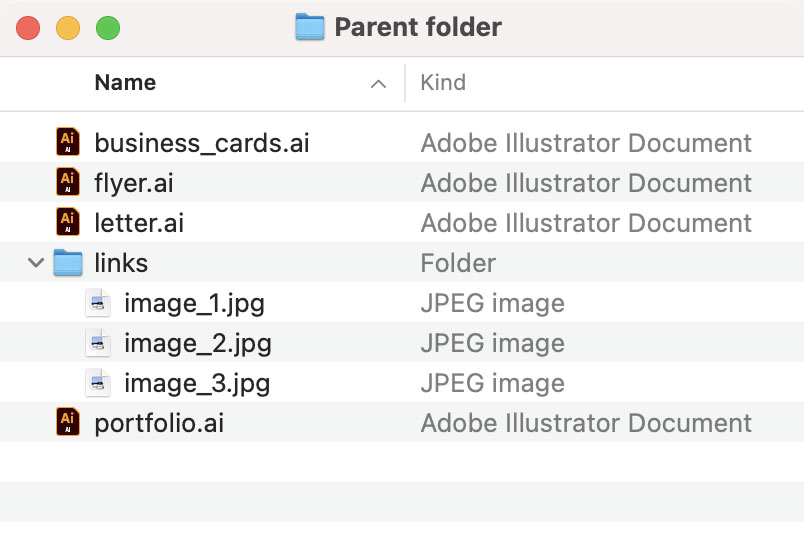
Task: Select the links folder name
Action: (x=121, y=263)
